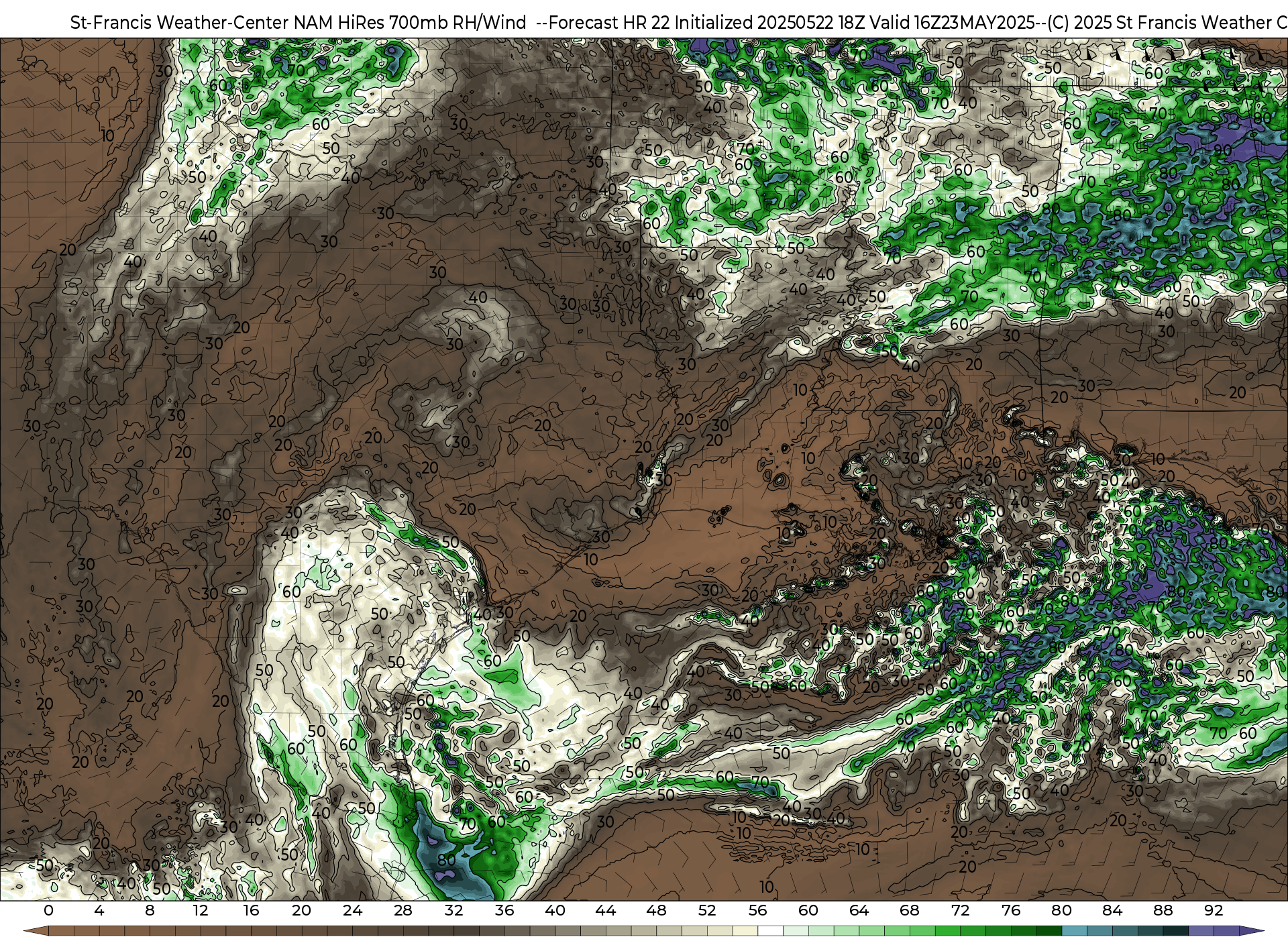This screenshot has height=939, width=1288.
Task: Click the colorbar label 28
Action: (x=403, y=911)
